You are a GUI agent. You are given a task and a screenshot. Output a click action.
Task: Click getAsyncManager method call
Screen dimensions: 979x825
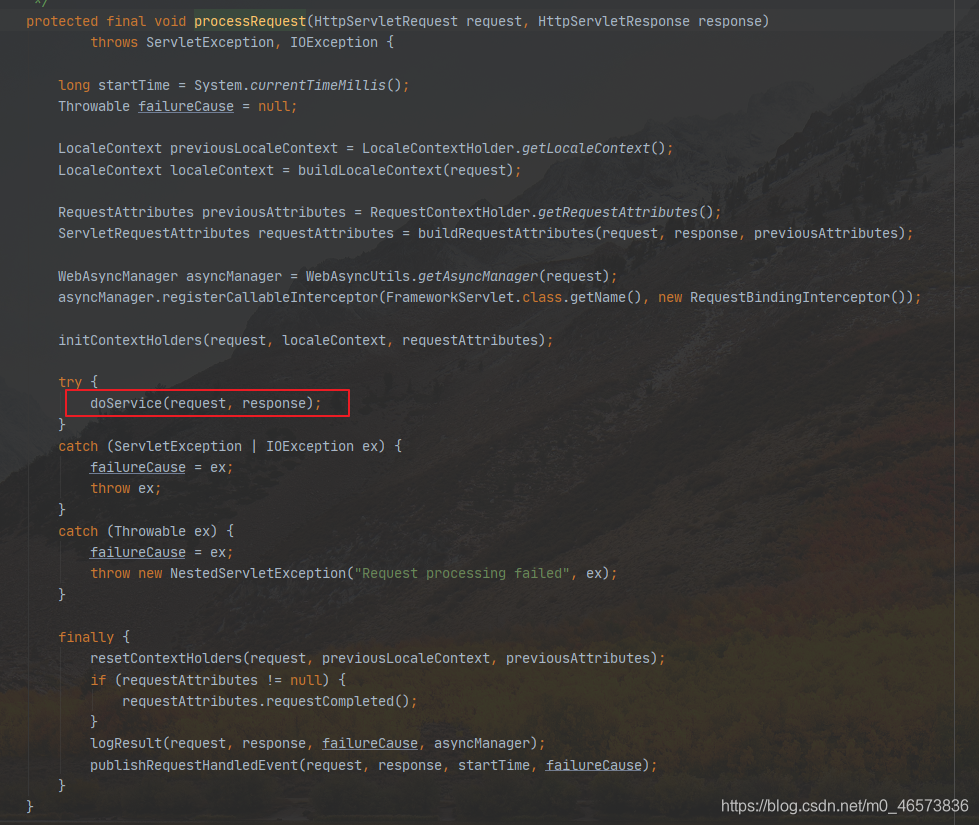pyautogui.click(x=478, y=276)
